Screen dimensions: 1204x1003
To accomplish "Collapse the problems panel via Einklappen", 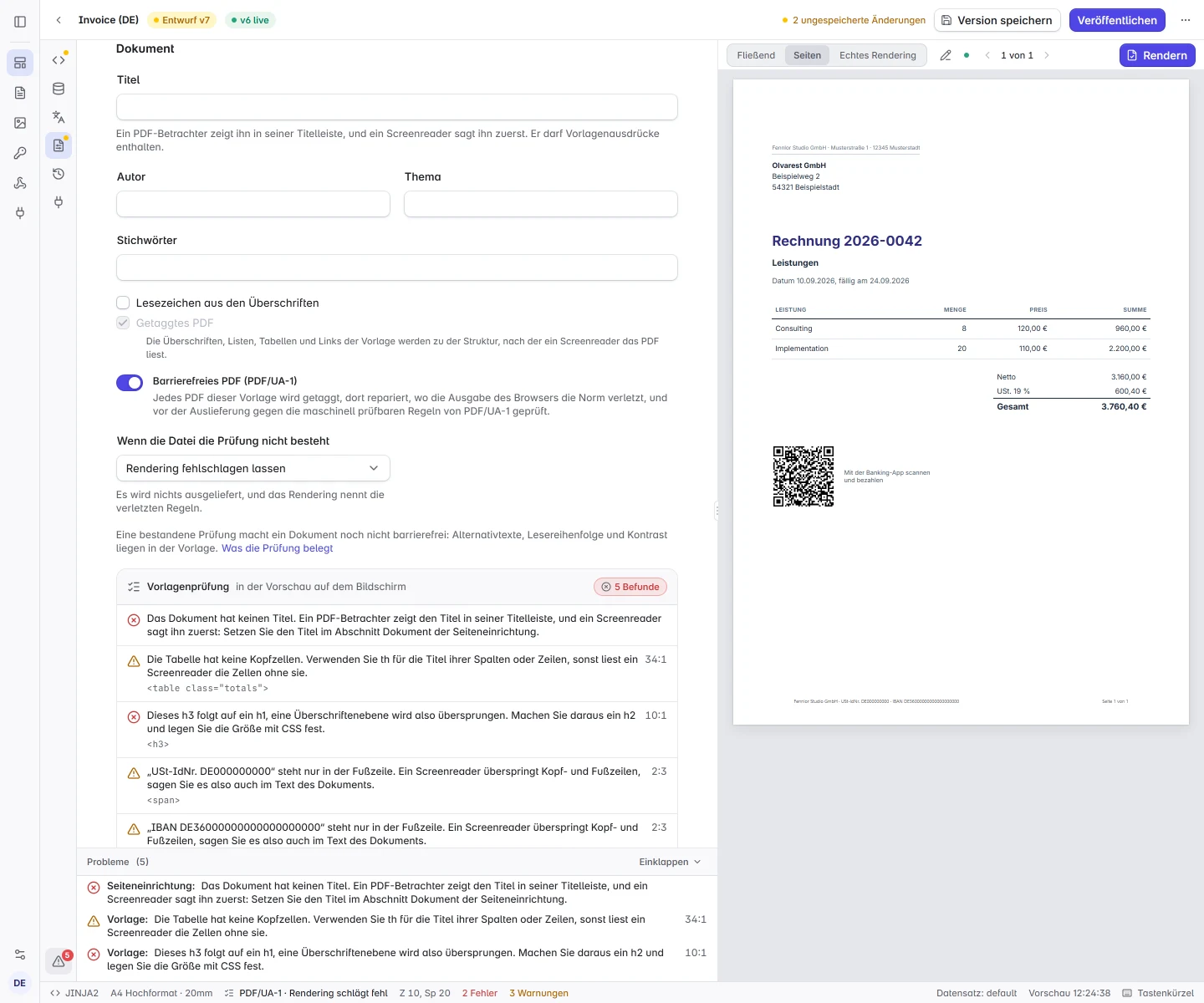I will (670, 862).
